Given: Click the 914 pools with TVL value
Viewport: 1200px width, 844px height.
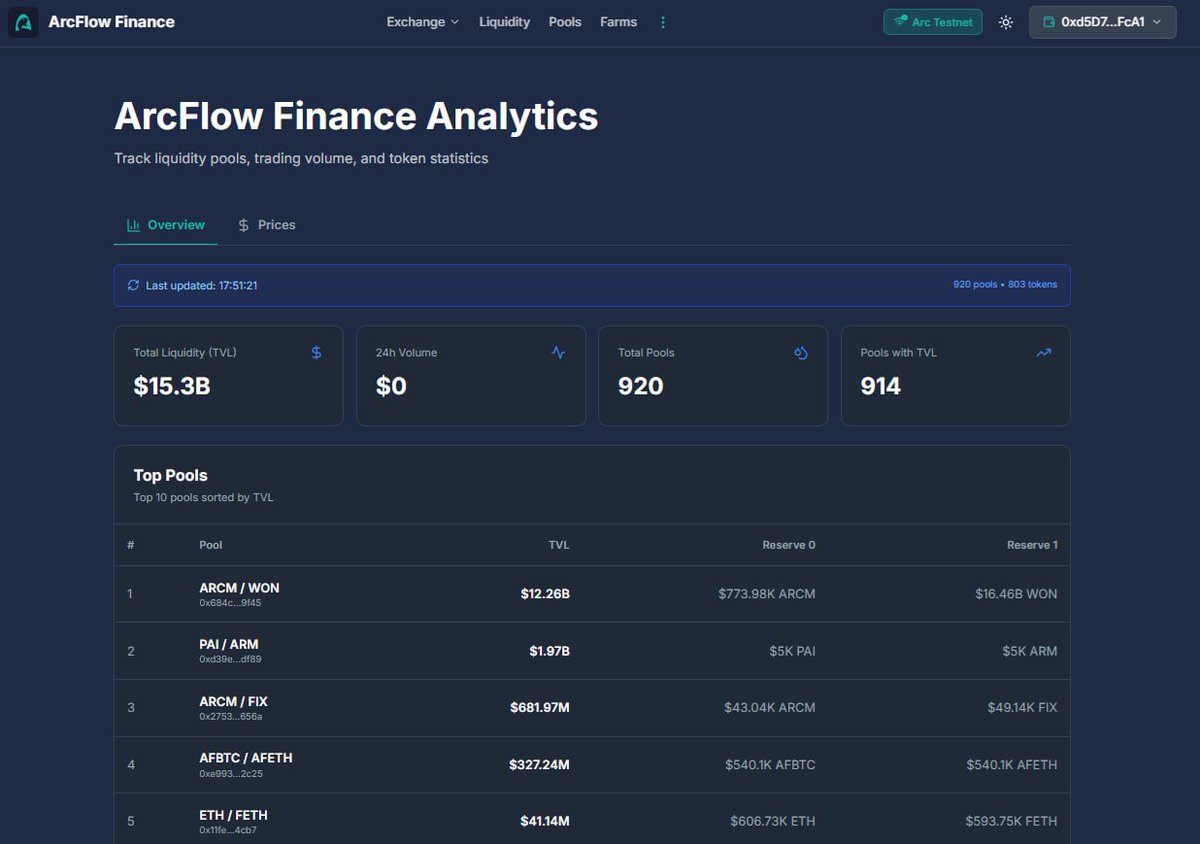Looking at the screenshot, I should click(881, 386).
